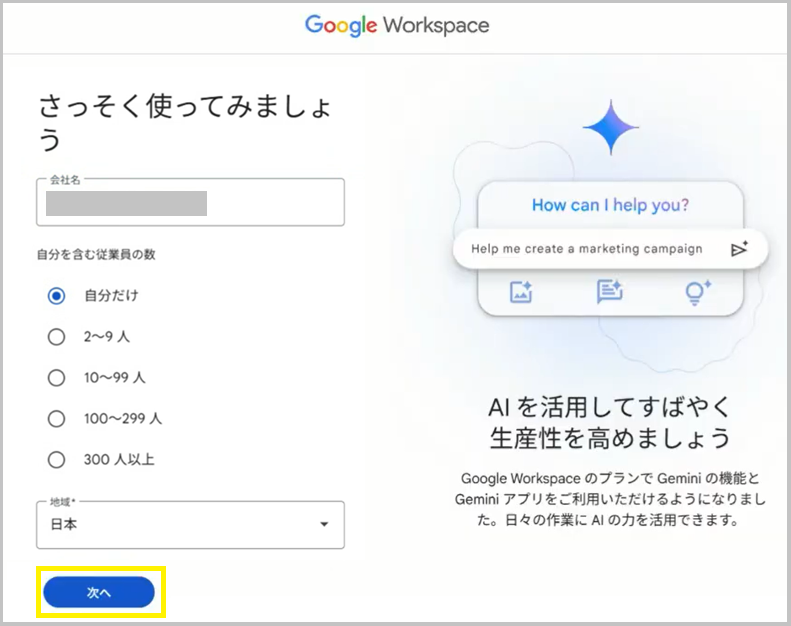Click the さっそく使ってみましょう heading

(x=185, y=123)
